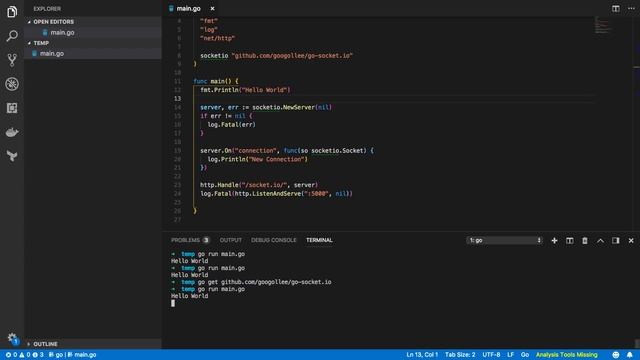Viewport: 640px width, 360px height.
Task: Switch to the Debug Console tab
Action: (273, 240)
